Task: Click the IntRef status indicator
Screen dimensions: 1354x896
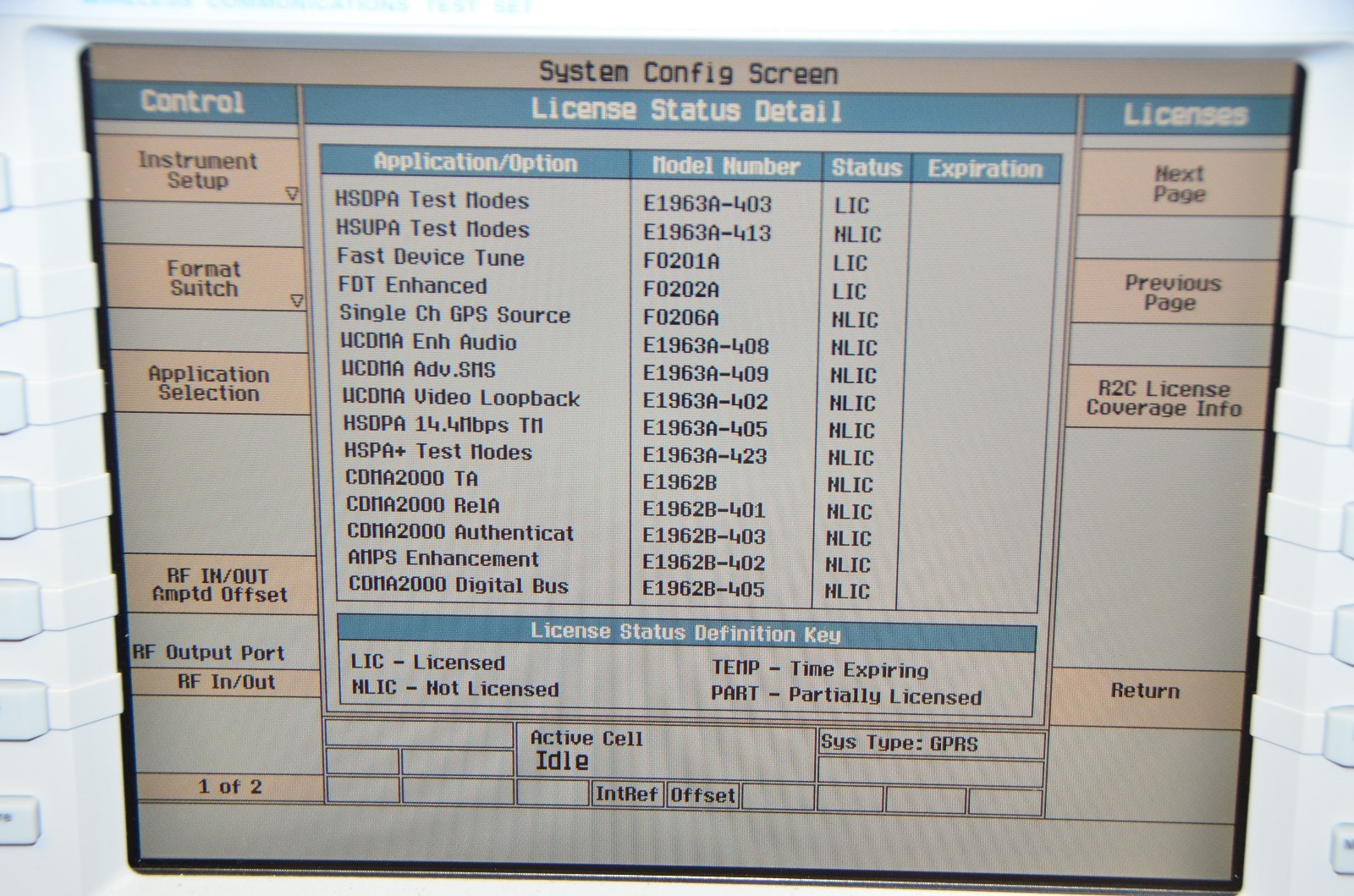Action: (626, 794)
